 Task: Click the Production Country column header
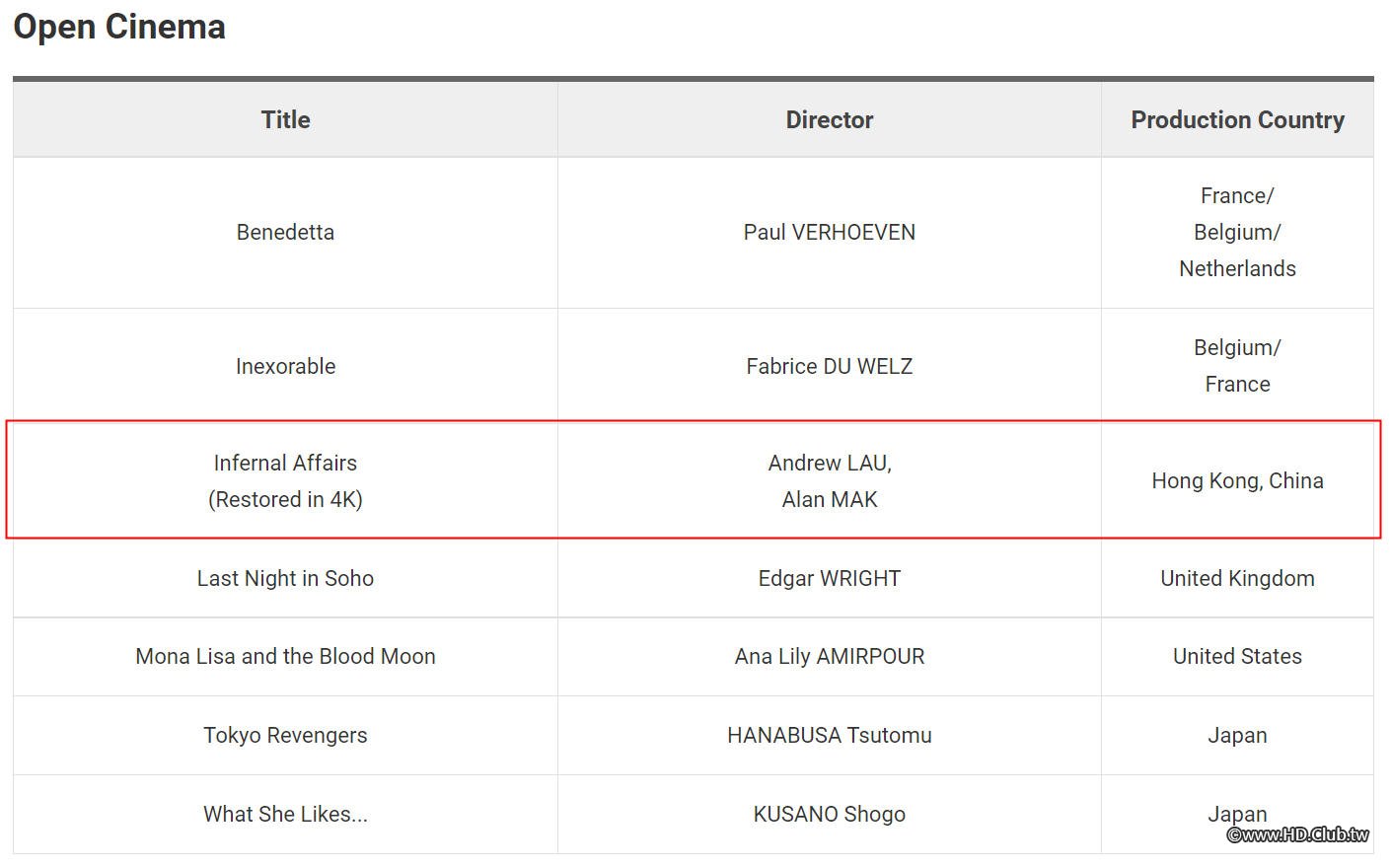click(1237, 119)
